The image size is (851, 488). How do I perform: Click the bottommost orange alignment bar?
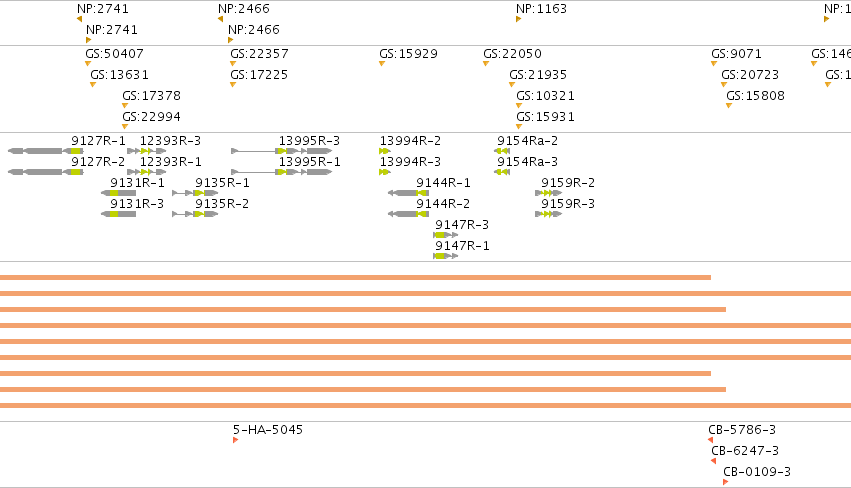pos(426,405)
